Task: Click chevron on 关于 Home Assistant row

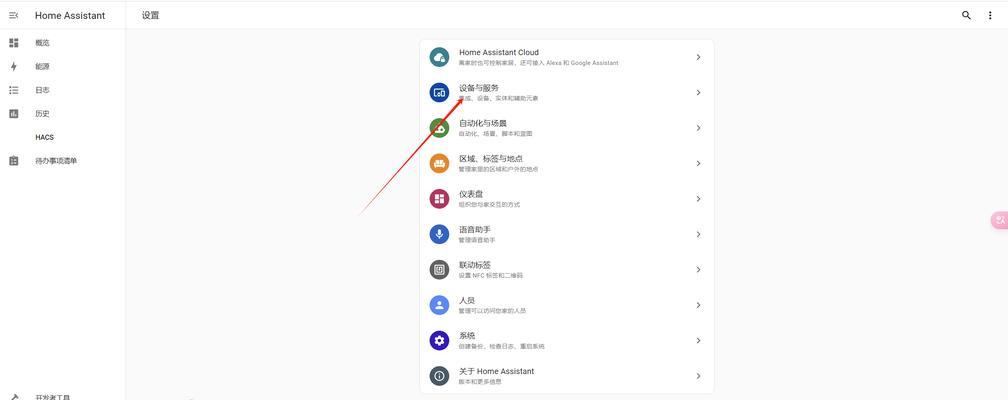Action: (x=698, y=376)
